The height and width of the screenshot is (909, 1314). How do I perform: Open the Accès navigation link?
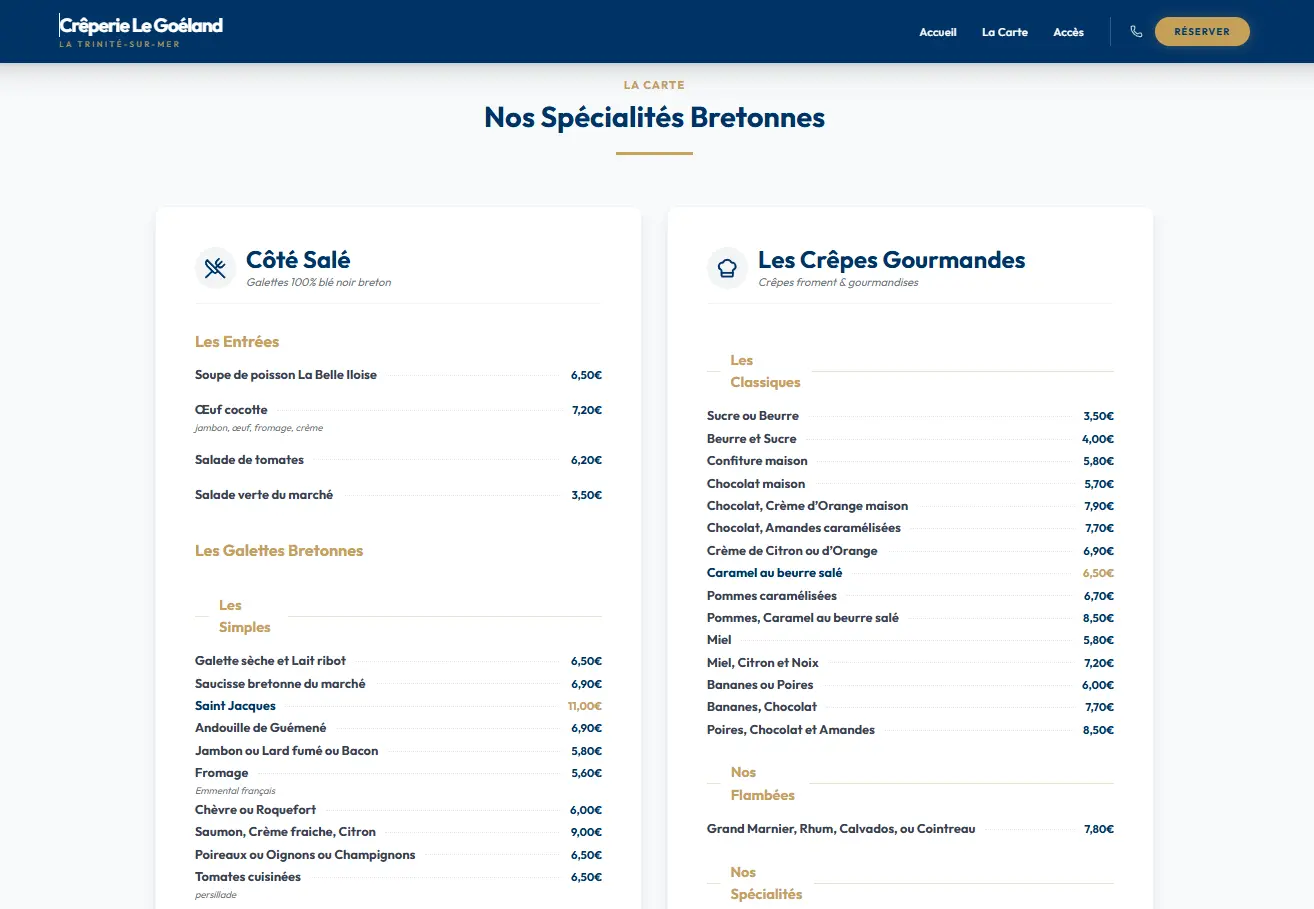(1068, 32)
